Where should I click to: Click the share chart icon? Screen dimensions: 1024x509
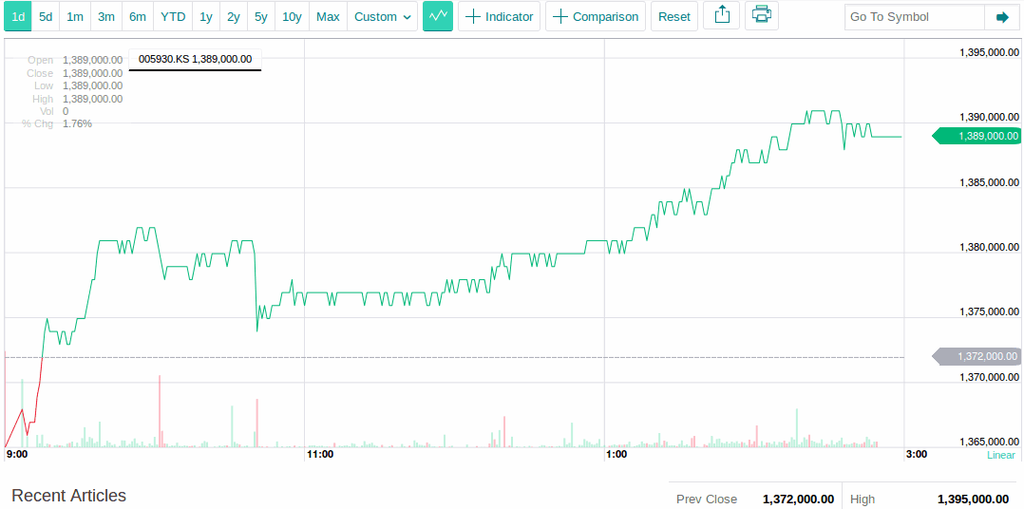(722, 16)
